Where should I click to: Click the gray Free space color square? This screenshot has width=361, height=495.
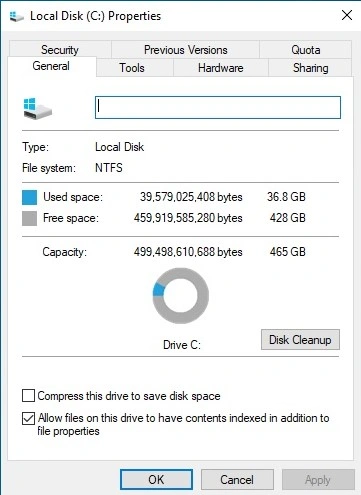(x=29, y=219)
